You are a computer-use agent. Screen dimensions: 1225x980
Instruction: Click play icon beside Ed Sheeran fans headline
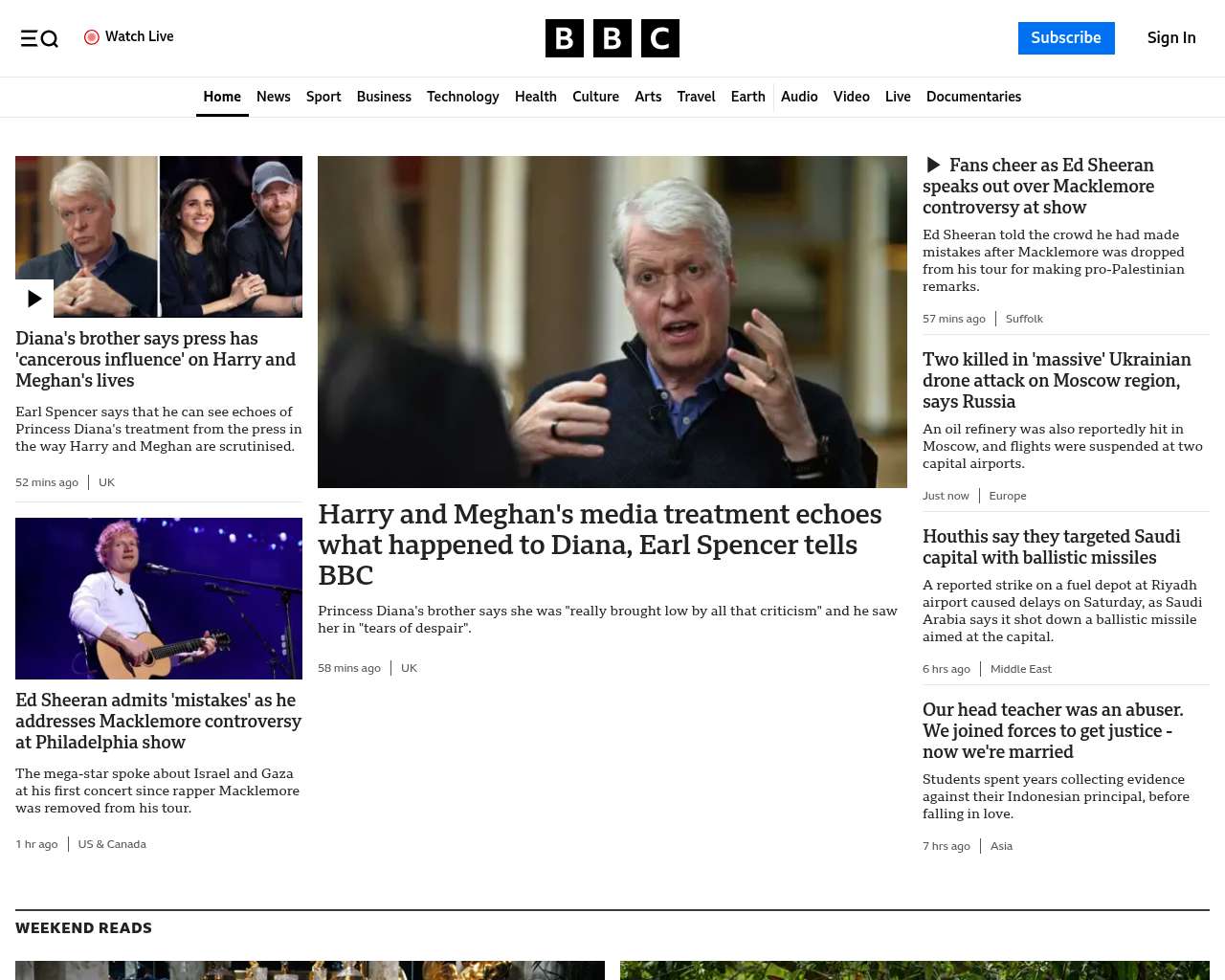click(933, 165)
